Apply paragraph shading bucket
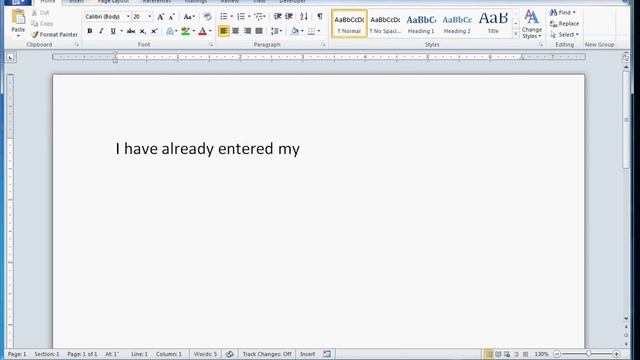The height and width of the screenshot is (360, 640). point(295,31)
